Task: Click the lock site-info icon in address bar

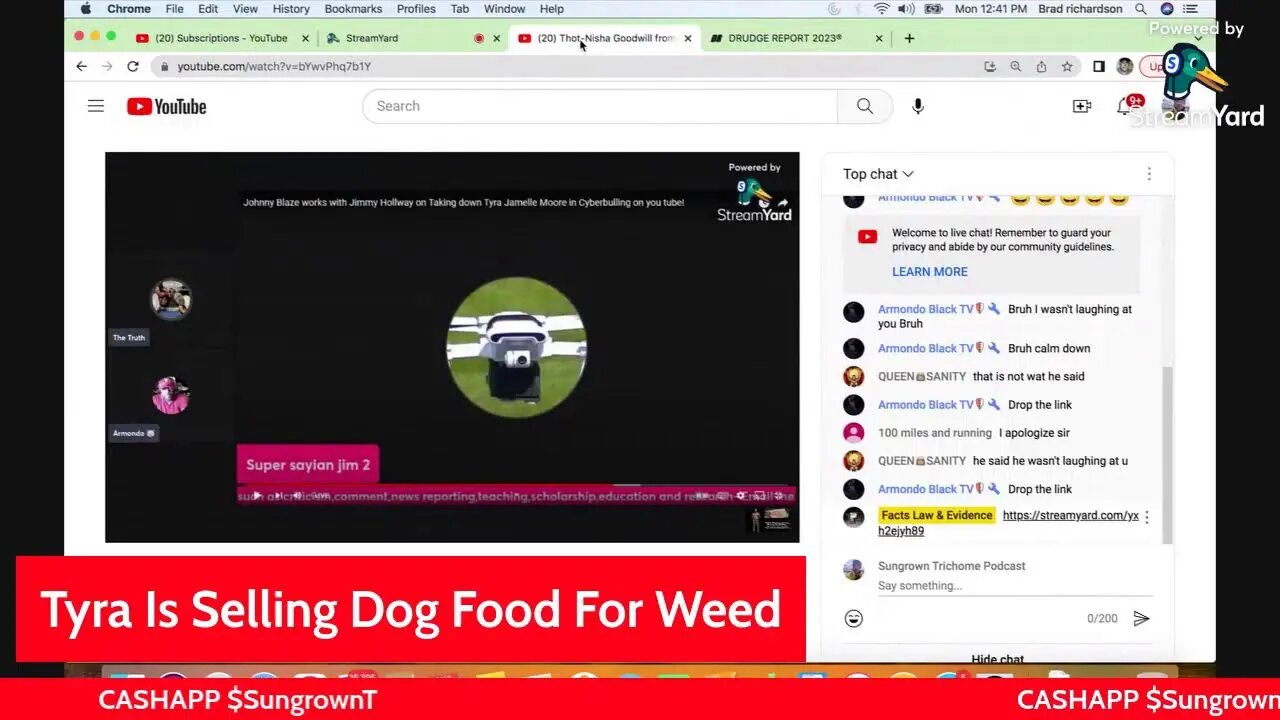Action: coord(165,67)
